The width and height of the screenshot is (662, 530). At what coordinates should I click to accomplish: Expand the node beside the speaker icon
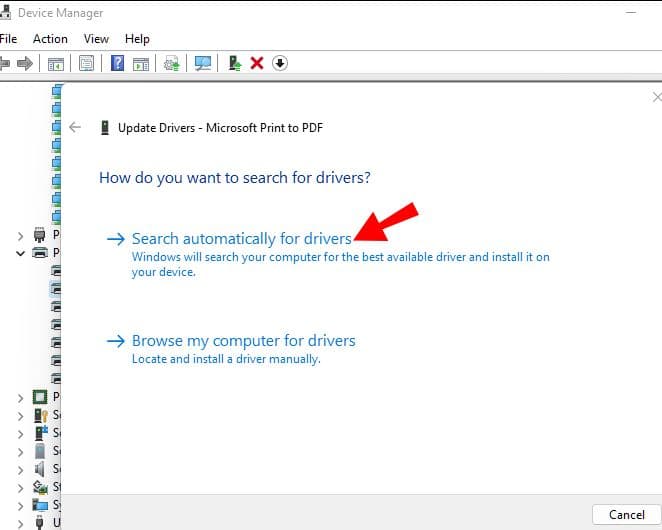(x=20, y=470)
